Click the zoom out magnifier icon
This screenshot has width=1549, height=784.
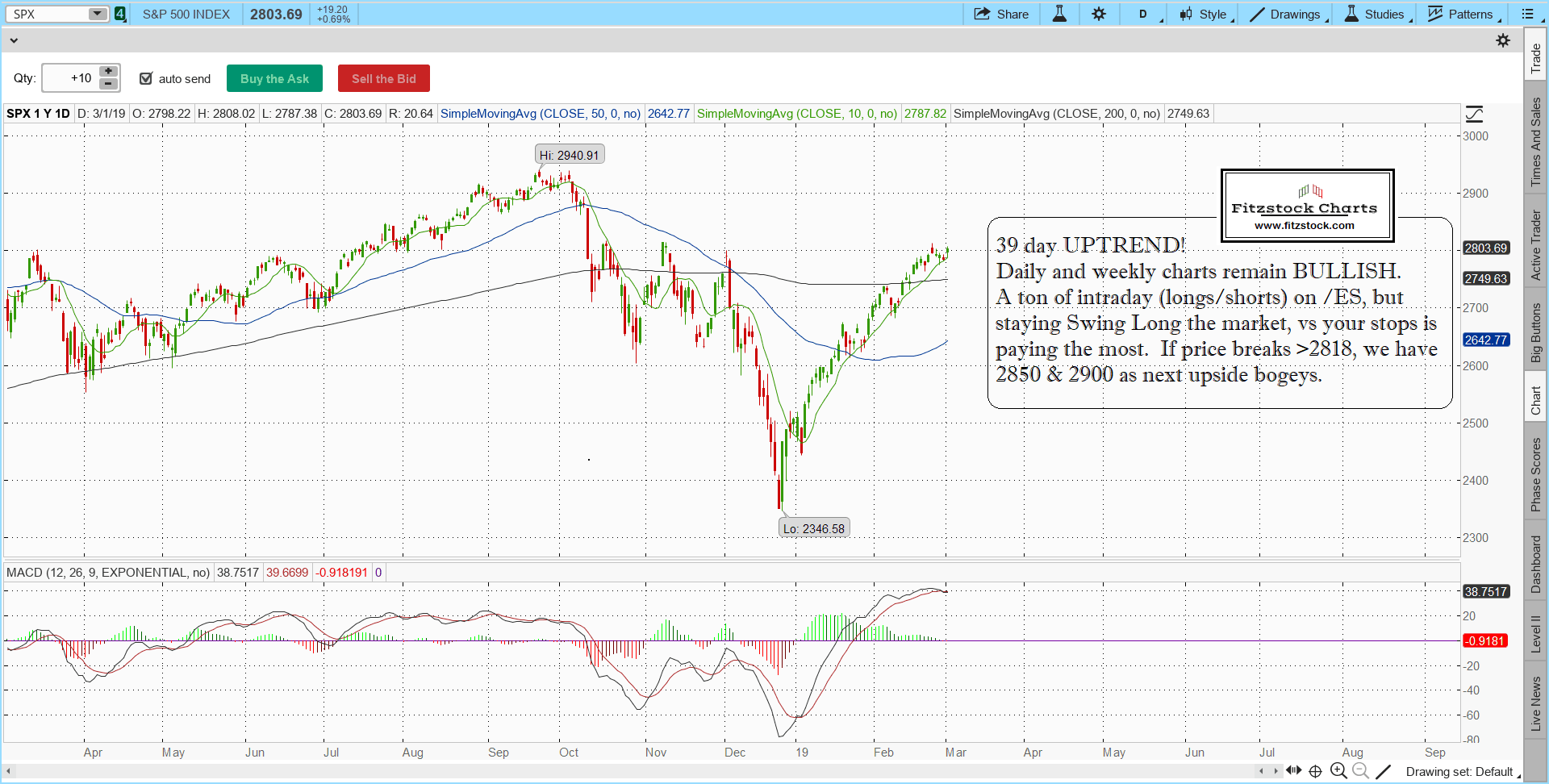click(1360, 771)
